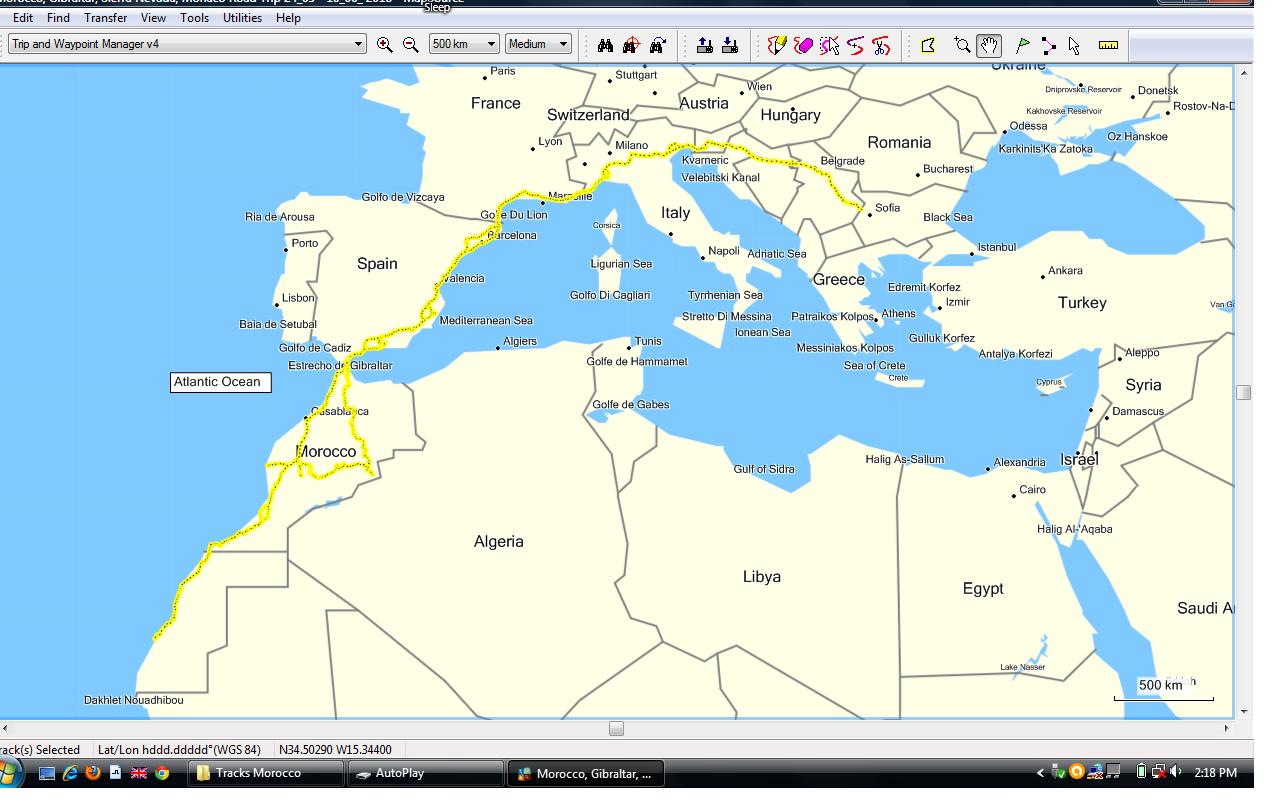Click the Morocco, Gibraltar taskbar button
The image size is (1280, 800).
tap(586, 773)
